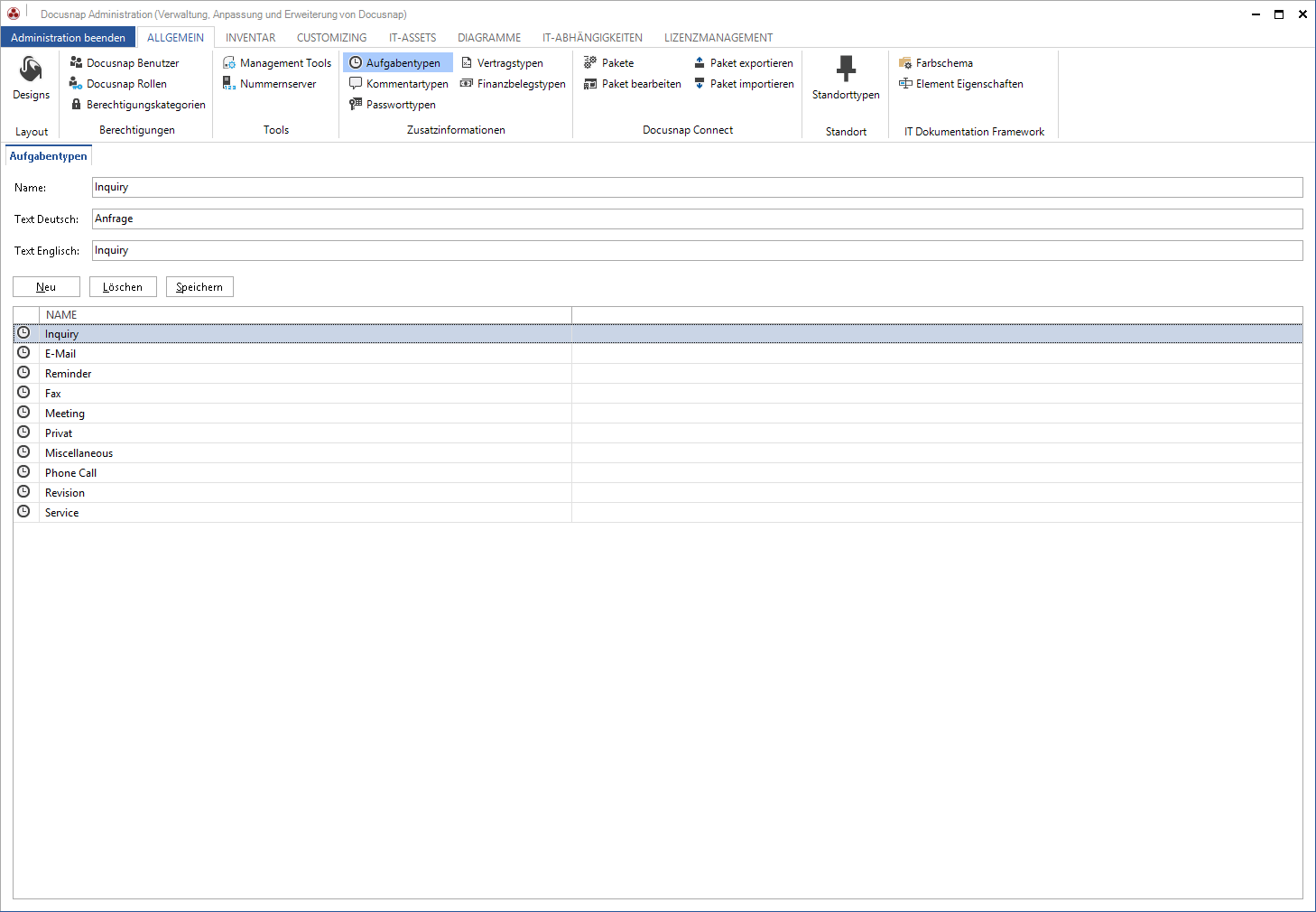Switch to INVENTAR ribbon tab
The width and height of the screenshot is (1316, 912).
pyautogui.click(x=251, y=37)
